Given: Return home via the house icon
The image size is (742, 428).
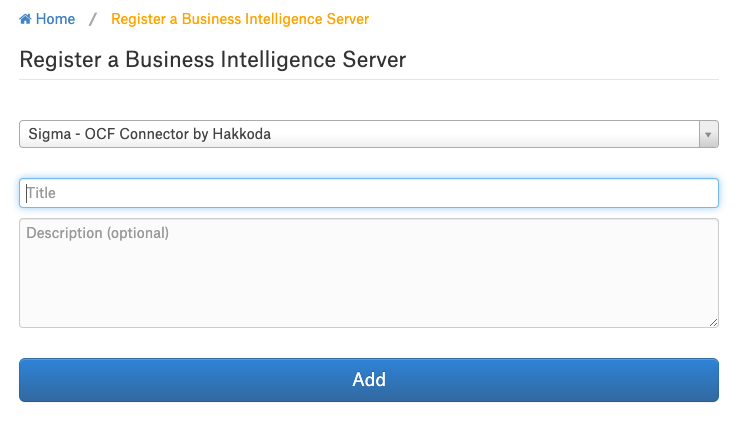Looking at the screenshot, I should pos(25,19).
